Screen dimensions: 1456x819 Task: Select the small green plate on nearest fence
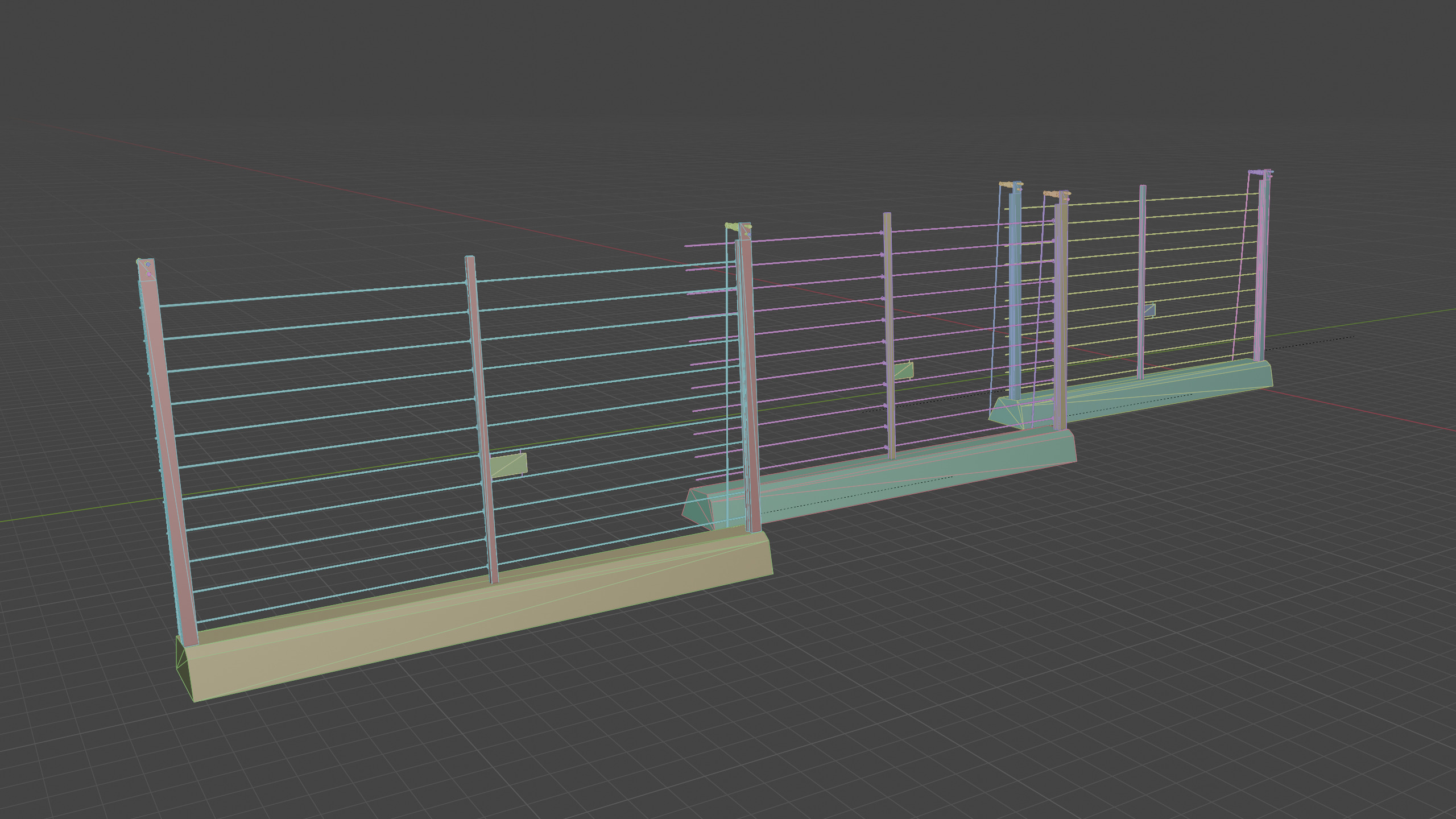(508, 465)
